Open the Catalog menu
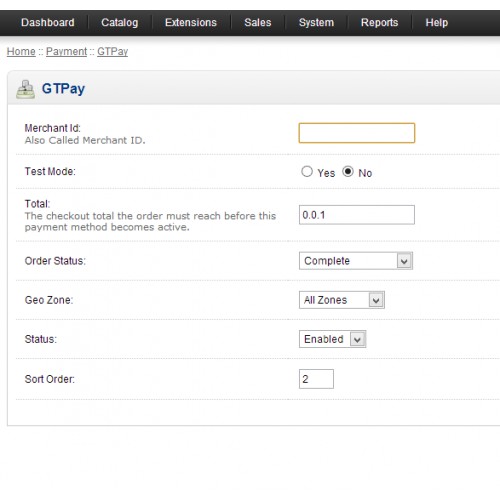 [x=120, y=23]
